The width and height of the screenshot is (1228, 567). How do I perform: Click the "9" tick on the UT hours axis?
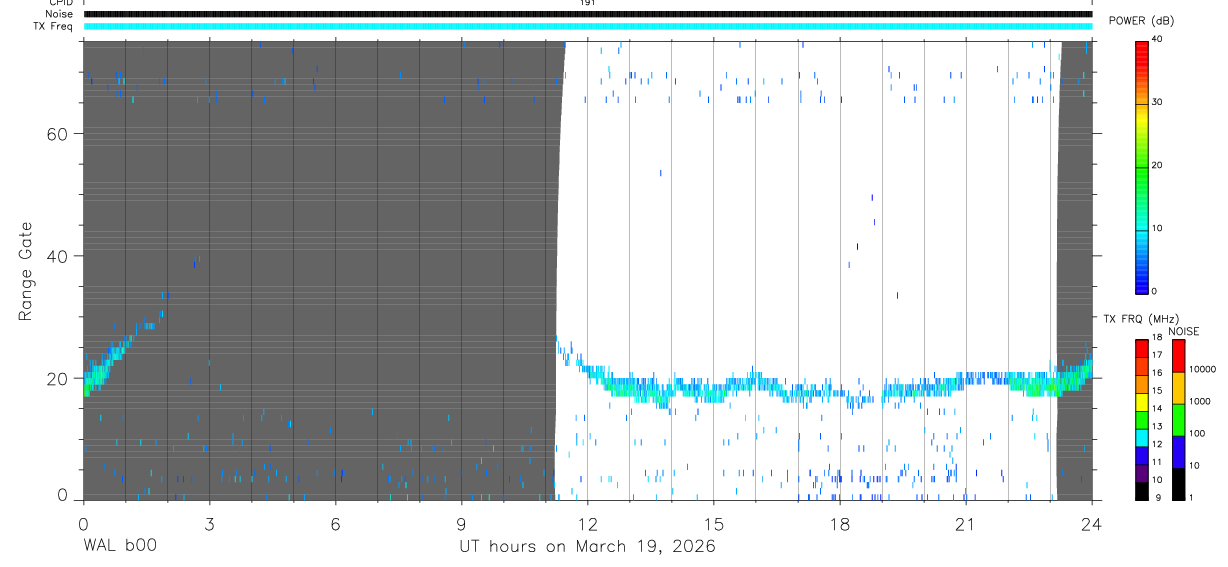tap(461, 523)
